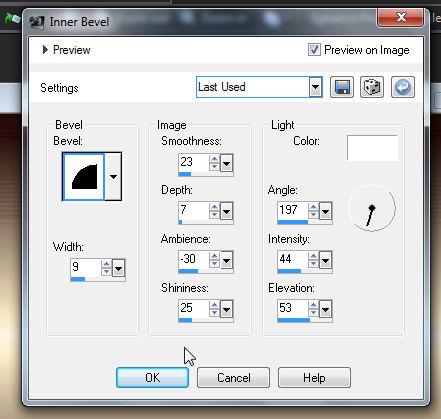Click inside the Width value field

coord(85,267)
